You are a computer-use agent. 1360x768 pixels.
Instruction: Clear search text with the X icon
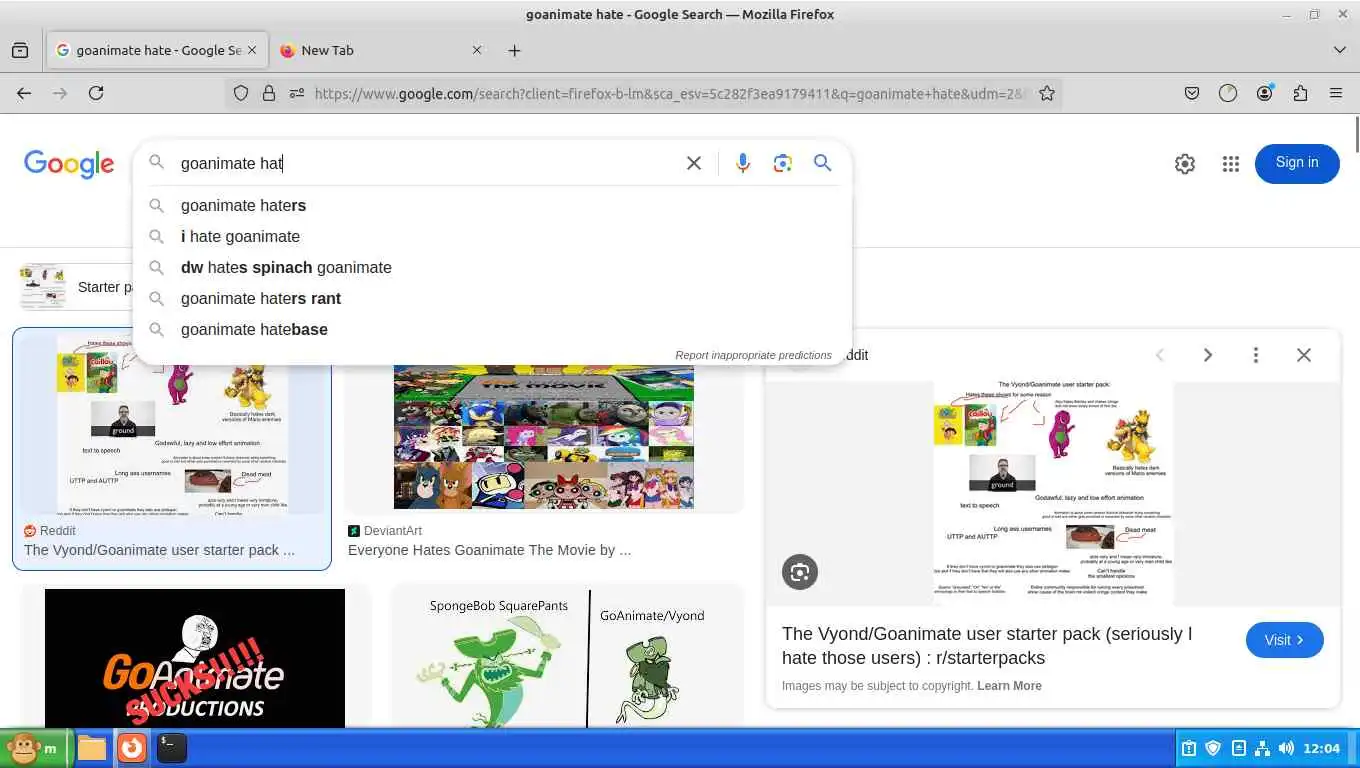[693, 163]
